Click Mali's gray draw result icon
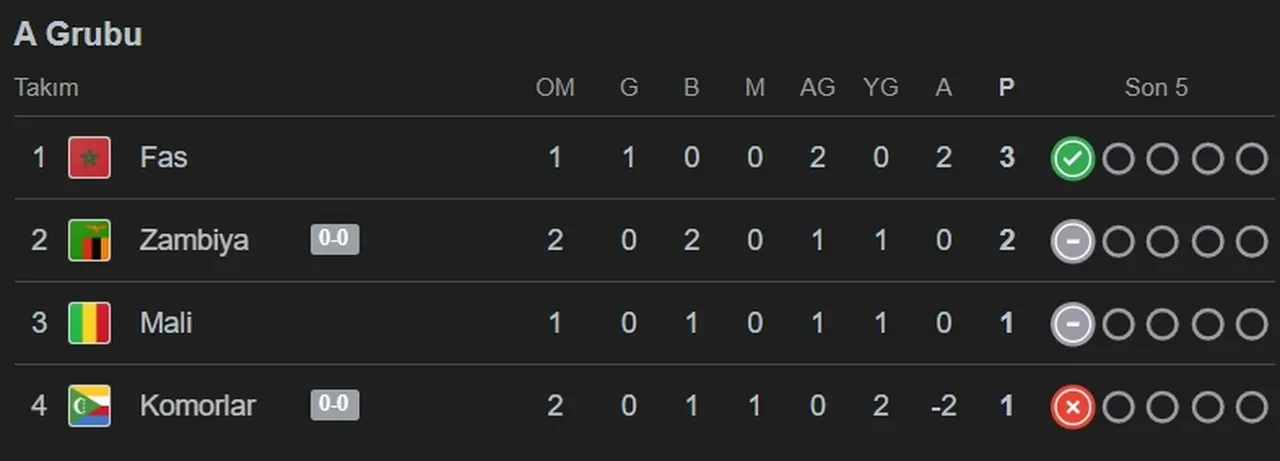 coord(1073,323)
